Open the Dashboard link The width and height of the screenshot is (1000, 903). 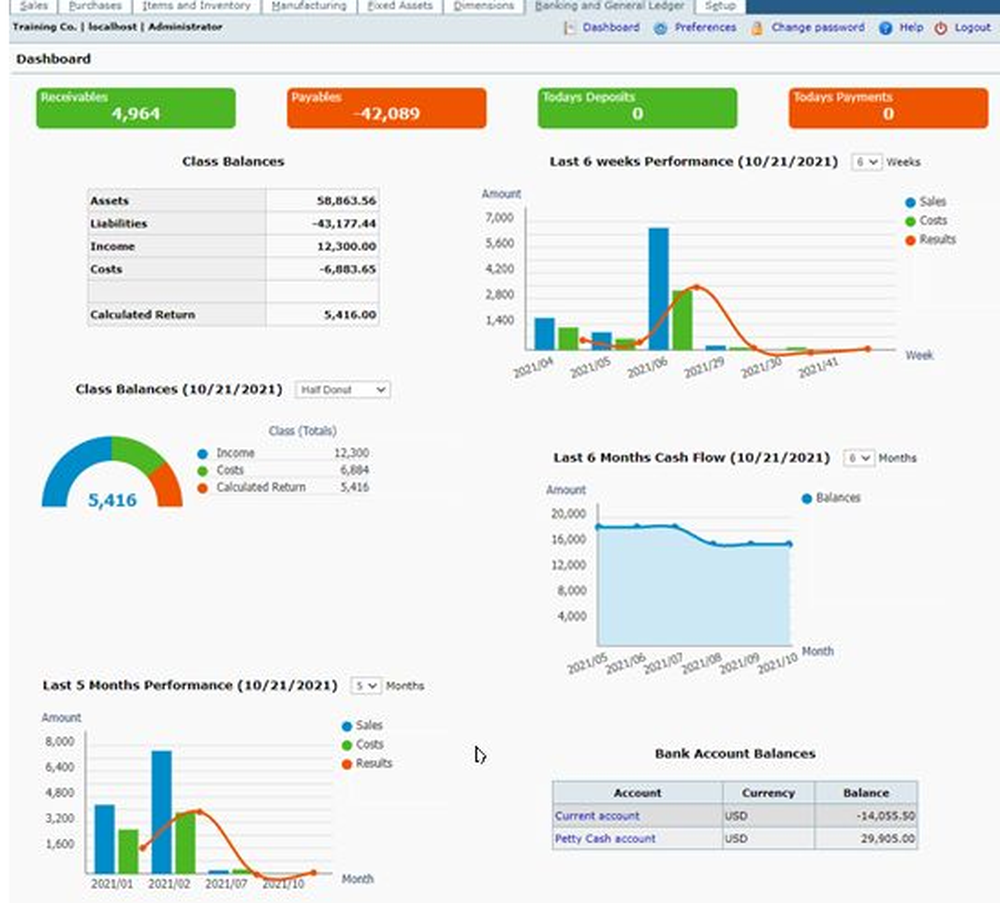[611, 27]
